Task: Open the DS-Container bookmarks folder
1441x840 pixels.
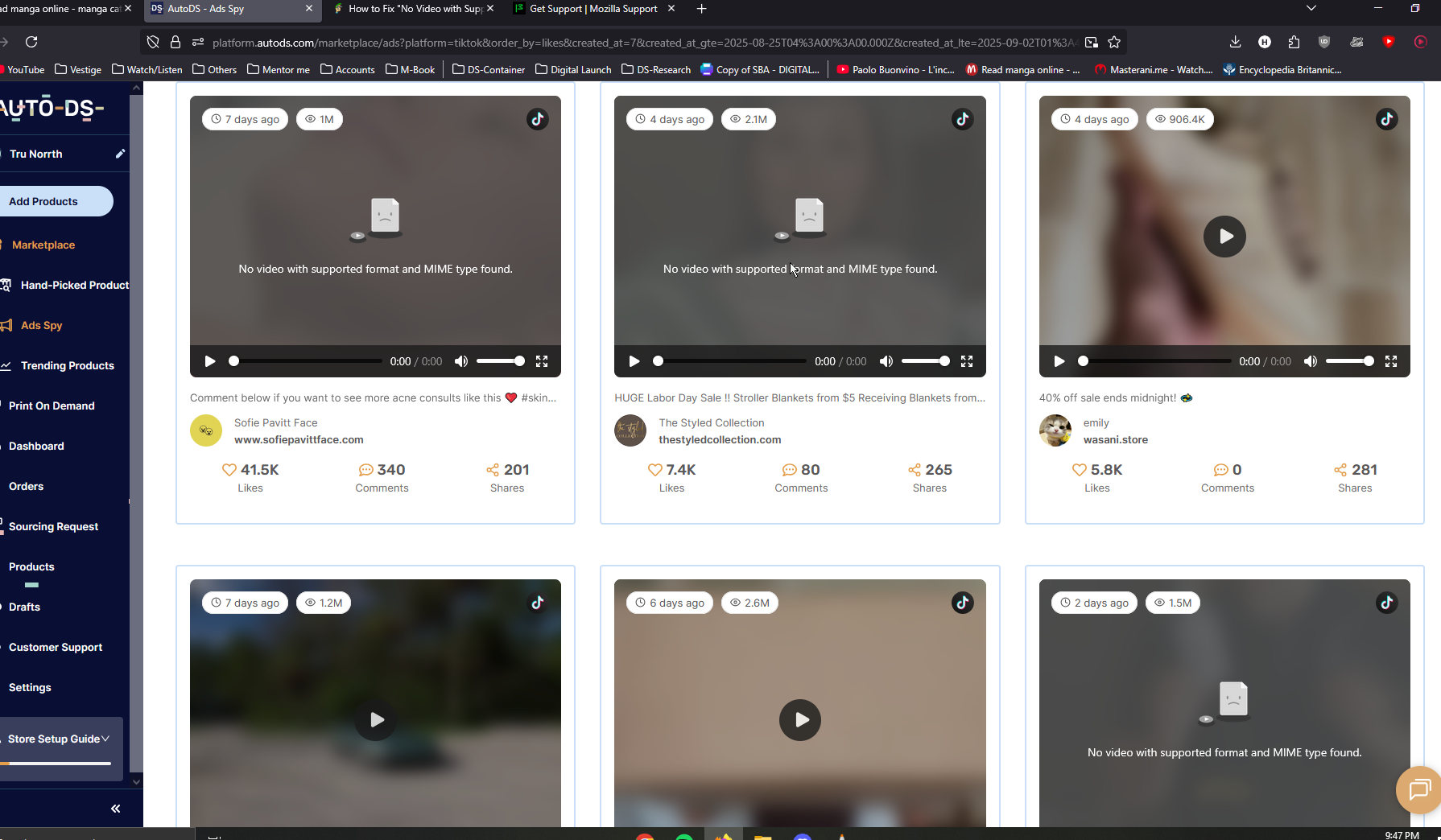Action: click(489, 70)
